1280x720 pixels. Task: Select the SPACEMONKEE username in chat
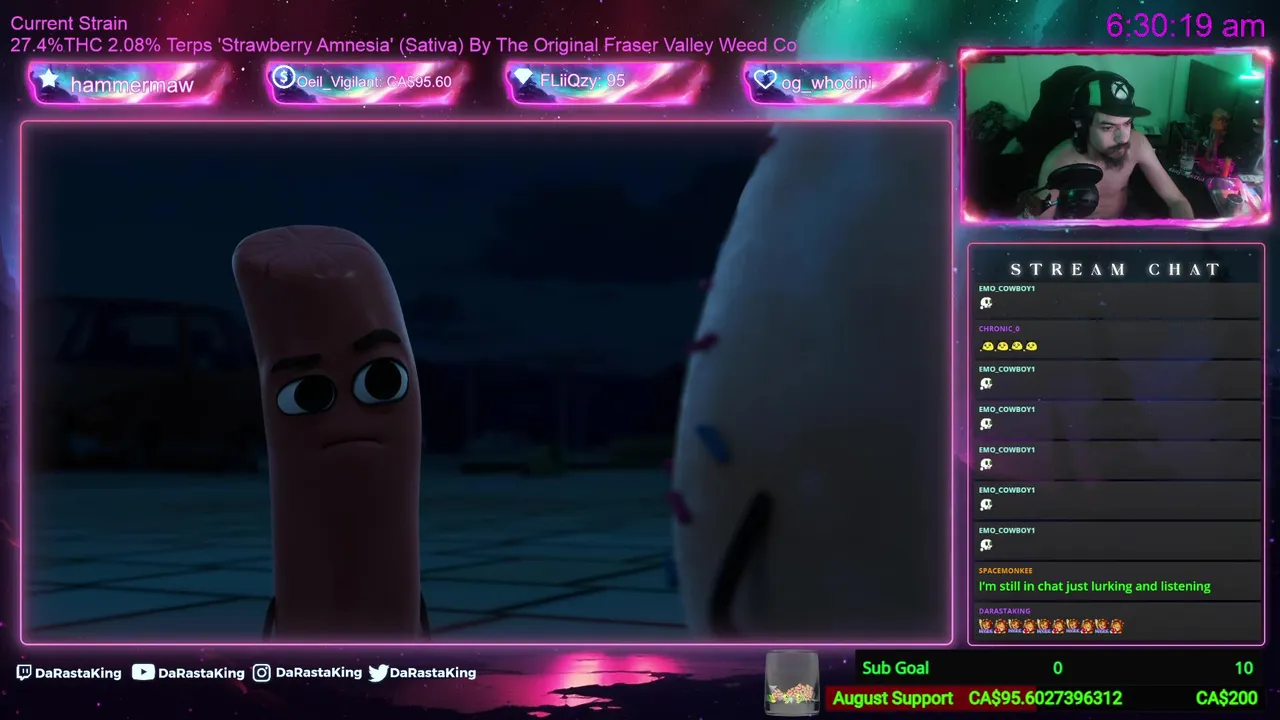click(x=1005, y=571)
